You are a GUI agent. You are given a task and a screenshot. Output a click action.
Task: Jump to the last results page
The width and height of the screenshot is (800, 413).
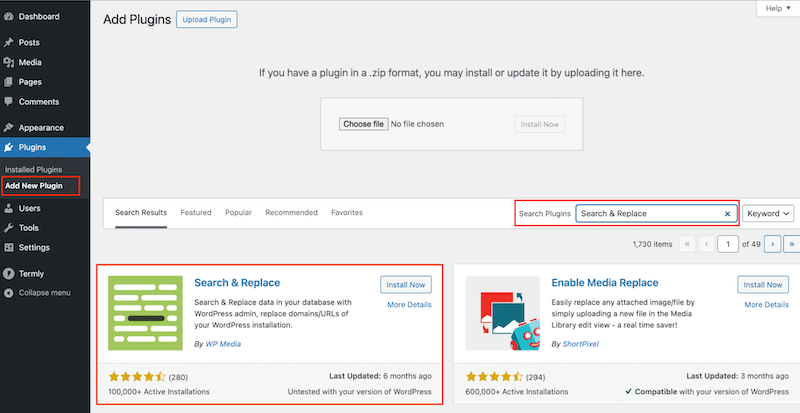tap(792, 244)
